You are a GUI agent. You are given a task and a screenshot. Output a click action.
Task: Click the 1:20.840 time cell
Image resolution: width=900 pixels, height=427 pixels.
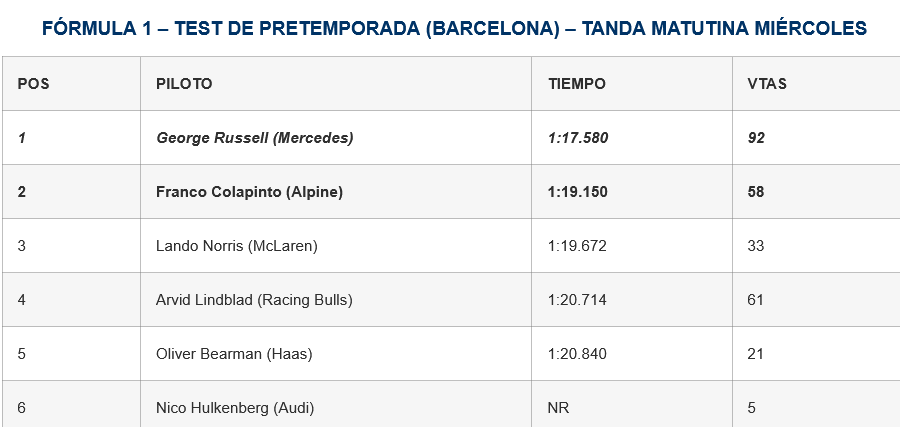[577, 354]
